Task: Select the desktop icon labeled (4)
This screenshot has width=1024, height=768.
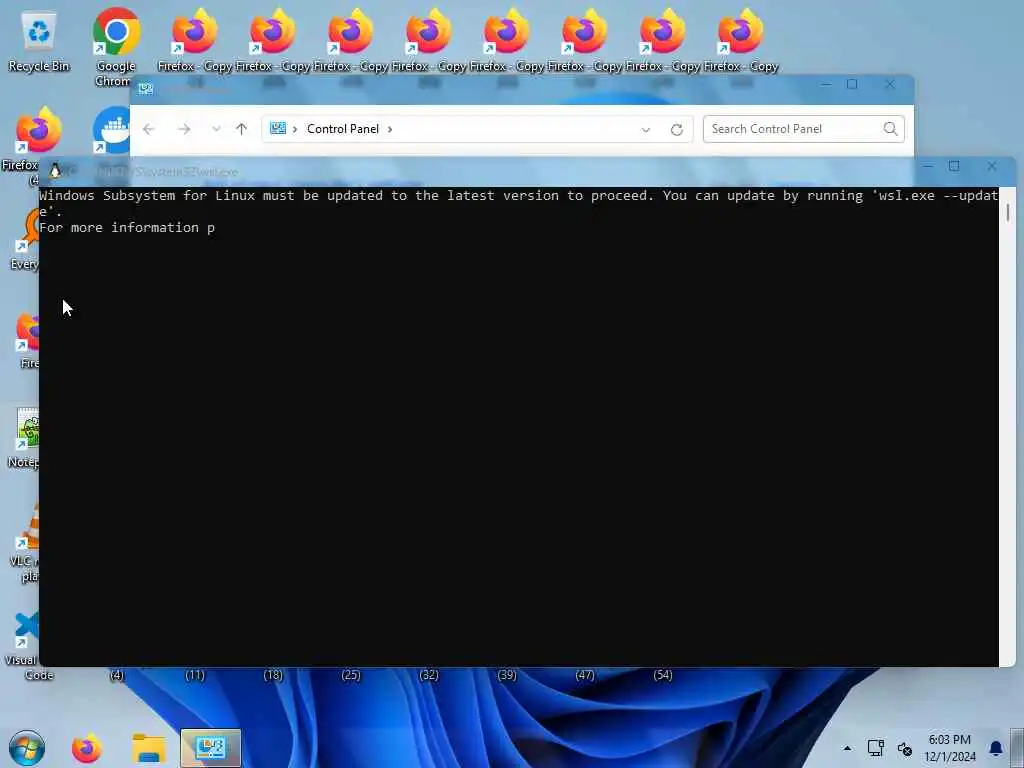Action: (117, 675)
